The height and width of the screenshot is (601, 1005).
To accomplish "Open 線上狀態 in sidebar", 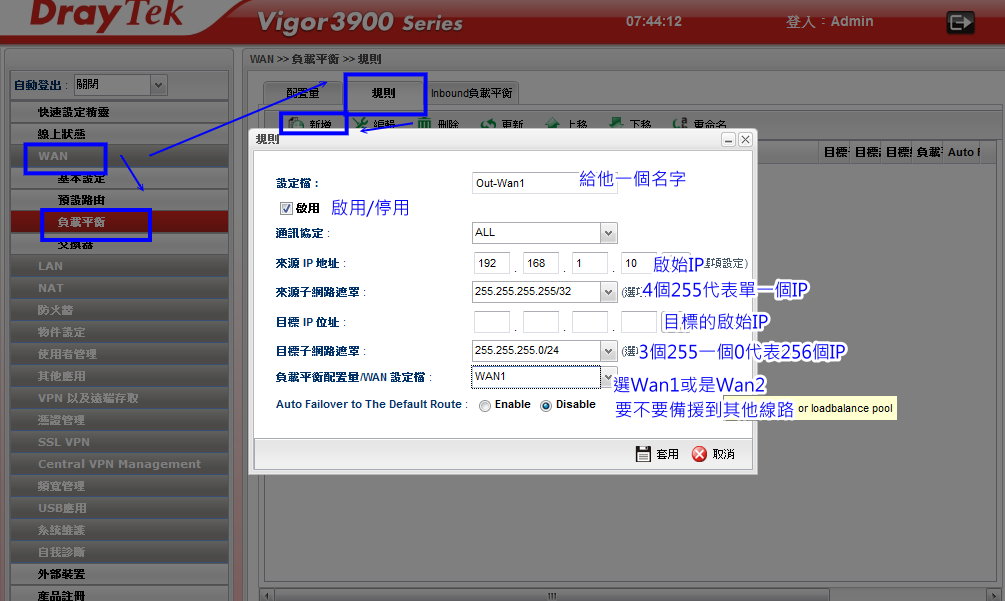I will [119, 134].
